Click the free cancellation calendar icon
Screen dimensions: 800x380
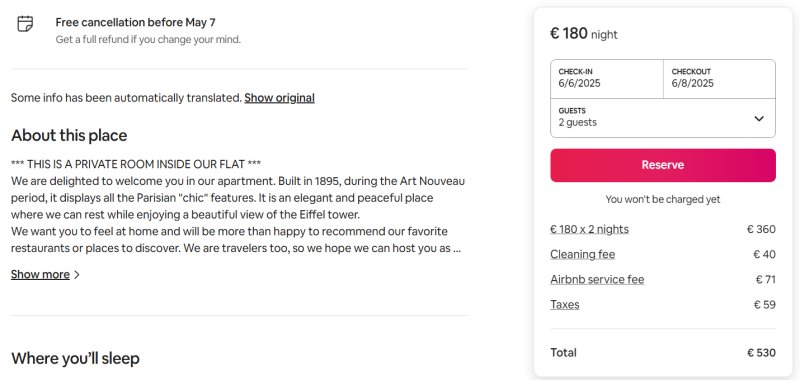[x=25, y=23]
